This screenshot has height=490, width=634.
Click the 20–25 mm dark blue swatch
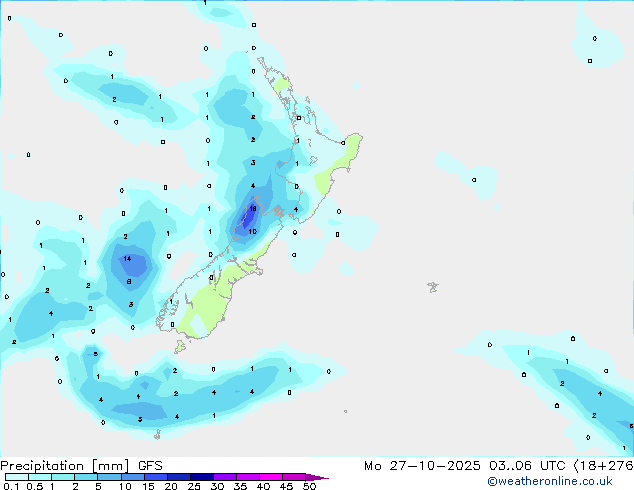pos(179,477)
